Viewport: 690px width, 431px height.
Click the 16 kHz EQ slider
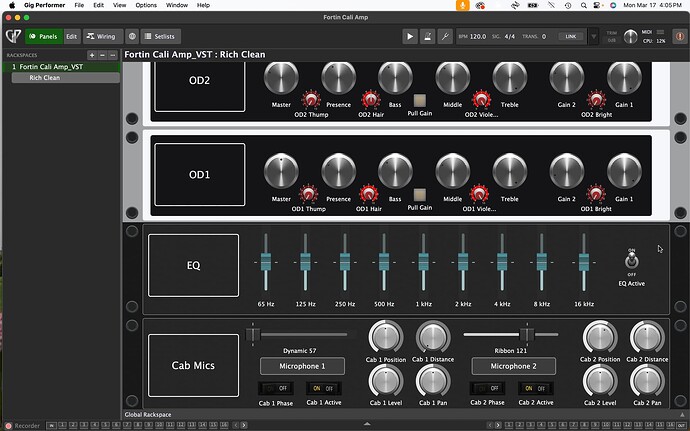(584, 262)
